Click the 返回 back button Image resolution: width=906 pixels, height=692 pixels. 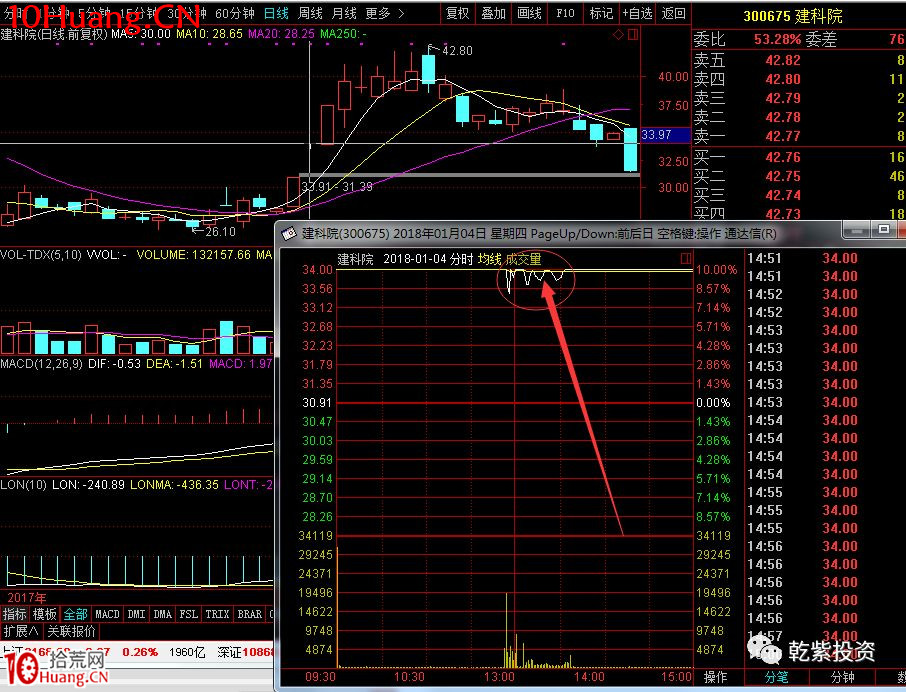(x=673, y=13)
